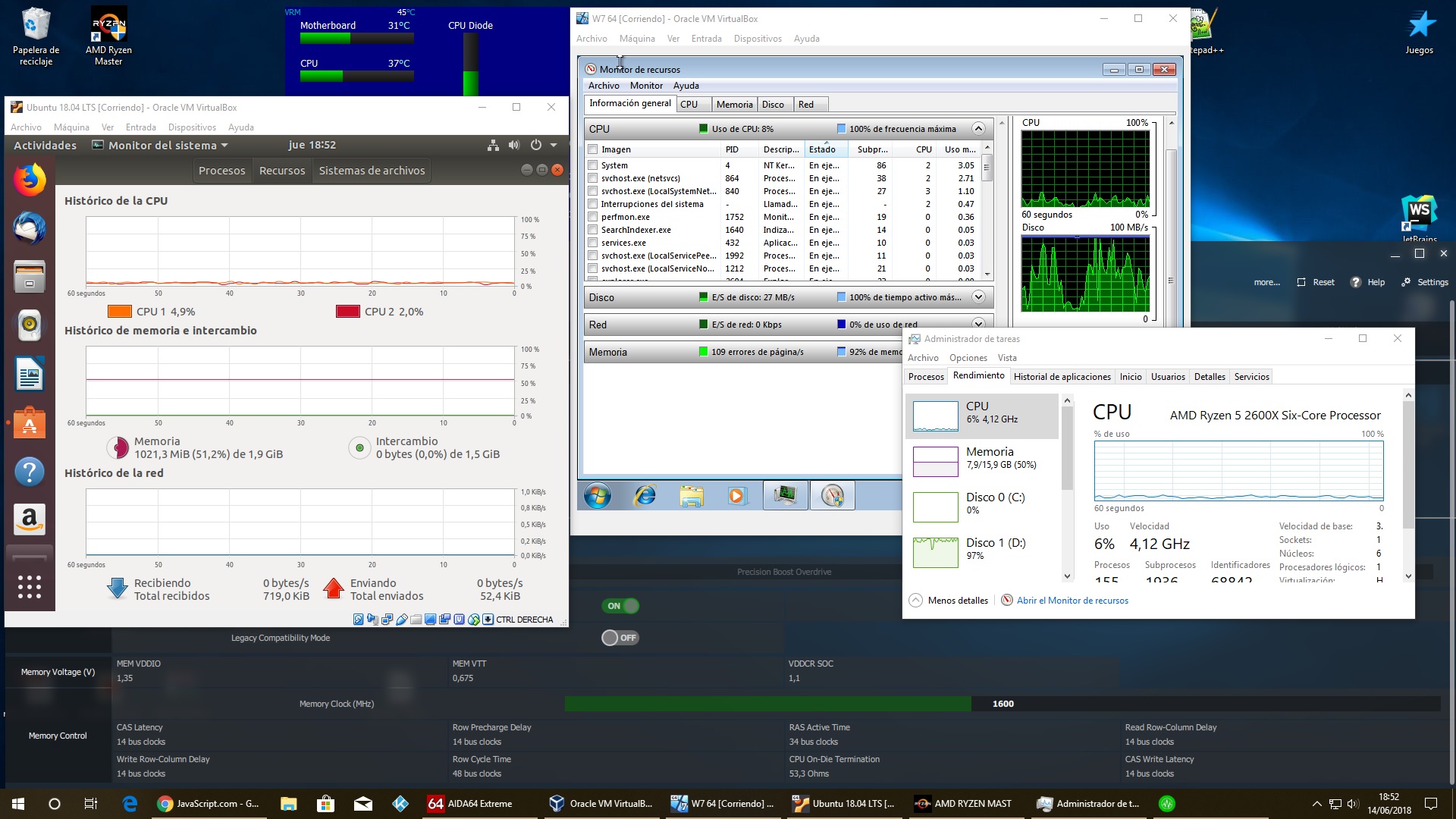Open Windows Media Player in W7 taskbar
The image size is (1456, 819).
coord(736,496)
